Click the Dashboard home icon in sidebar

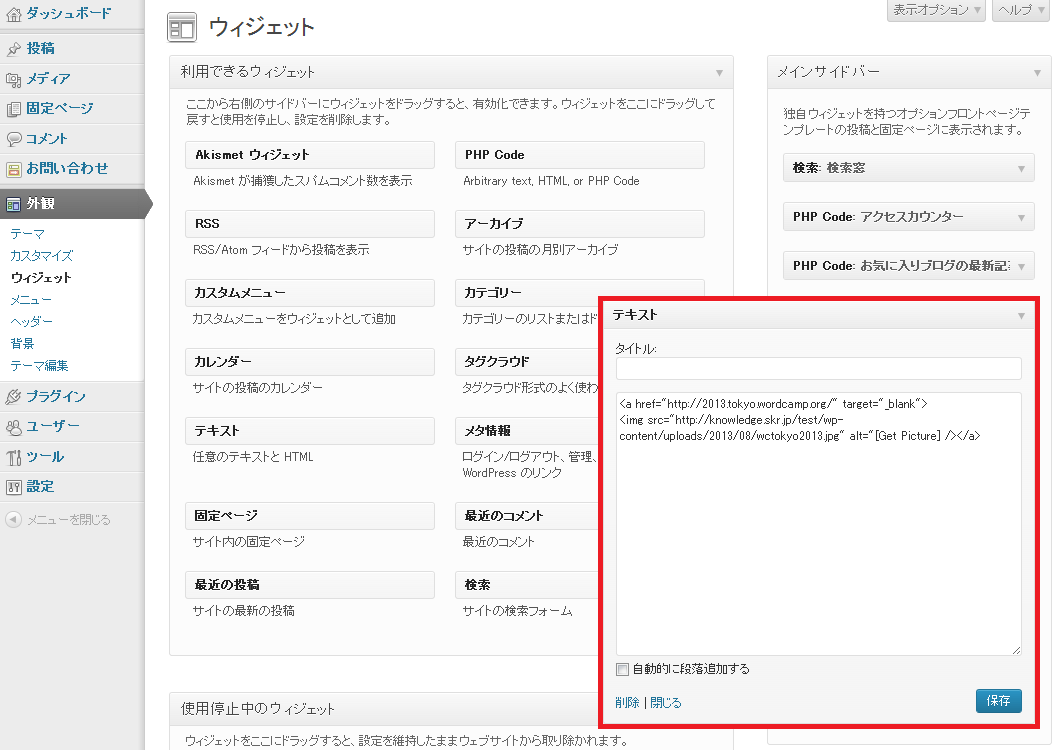pyautogui.click(x=14, y=14)
